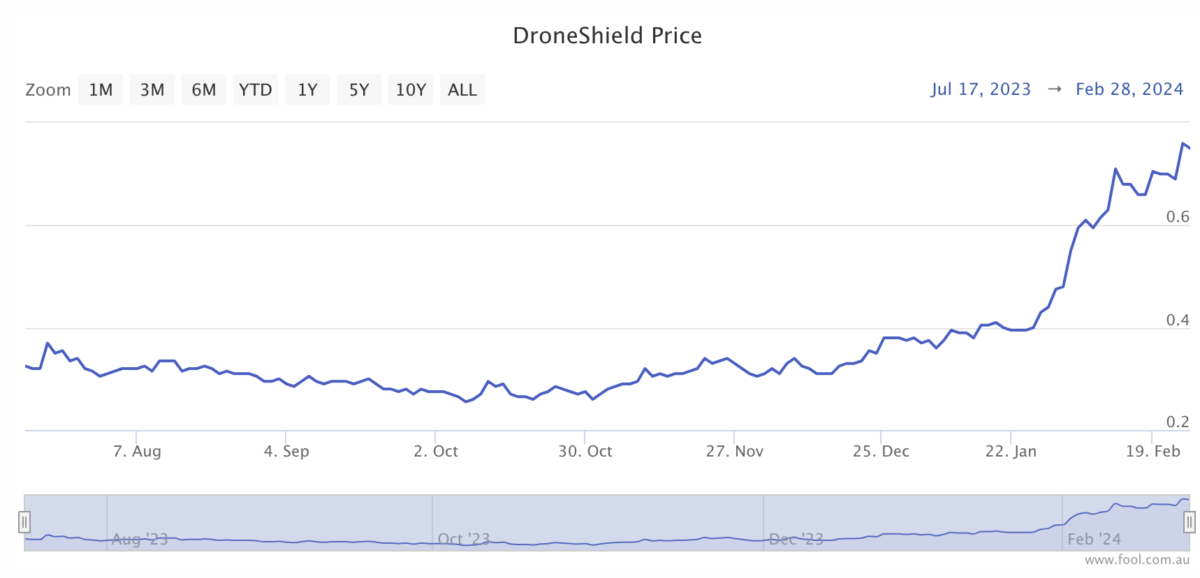Choose the 6M zoom option
This screenshot has height=578, width=1200.
[x=204, y=90]
